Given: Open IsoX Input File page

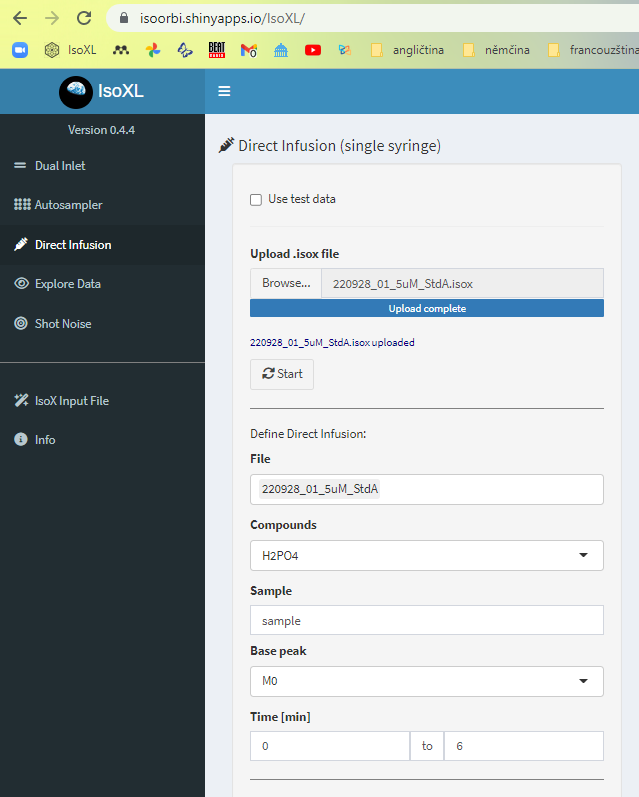Looking at the screenshot, I should click(102, 401).
